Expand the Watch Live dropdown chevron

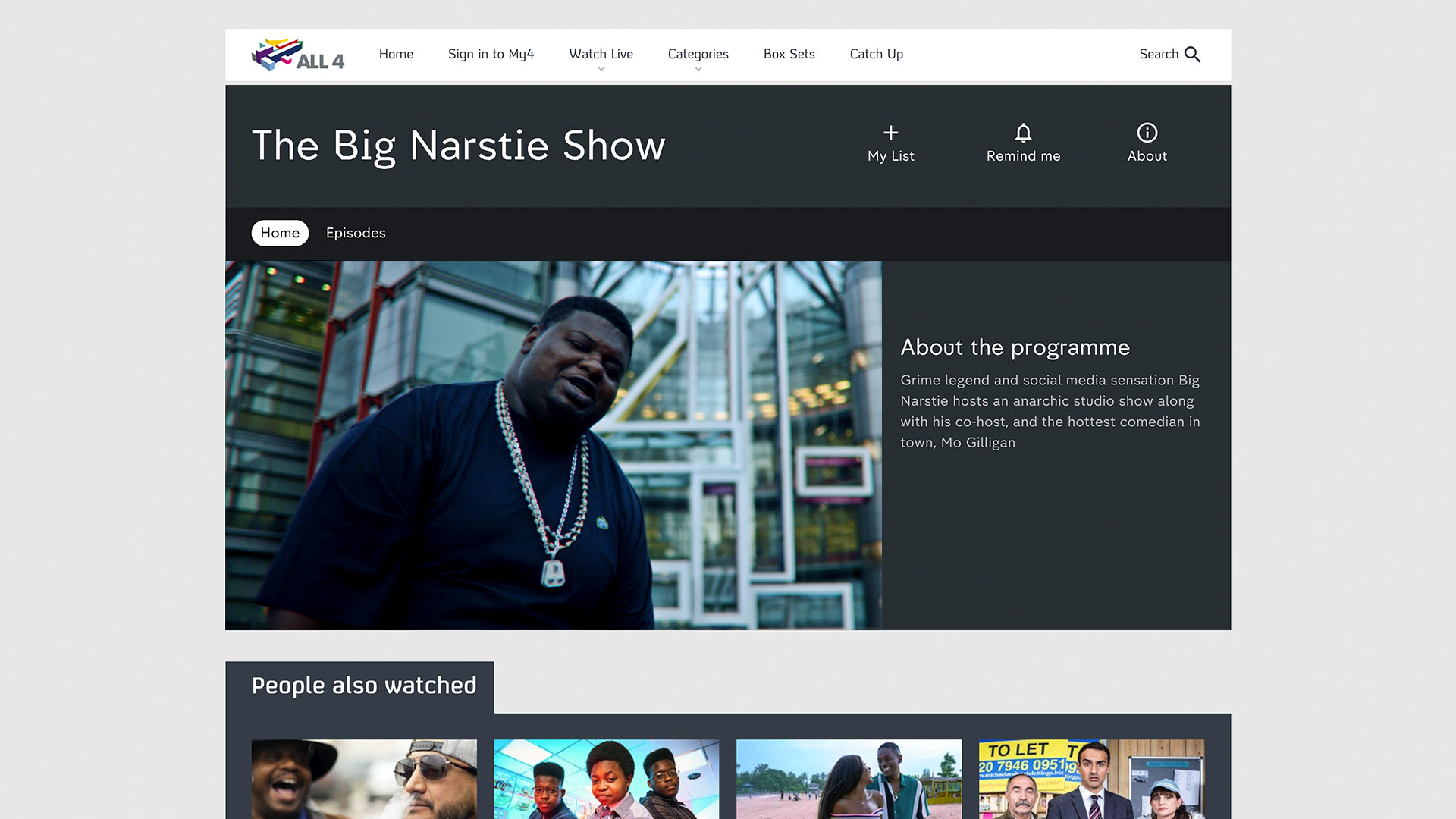(601, 69)
